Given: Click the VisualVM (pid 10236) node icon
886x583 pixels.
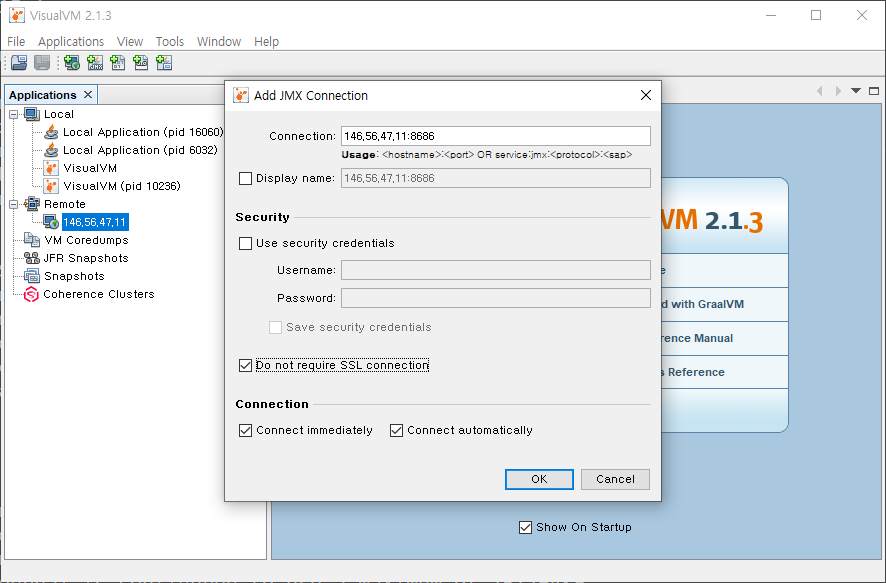Looking at the screenshot, I should 51,186.
